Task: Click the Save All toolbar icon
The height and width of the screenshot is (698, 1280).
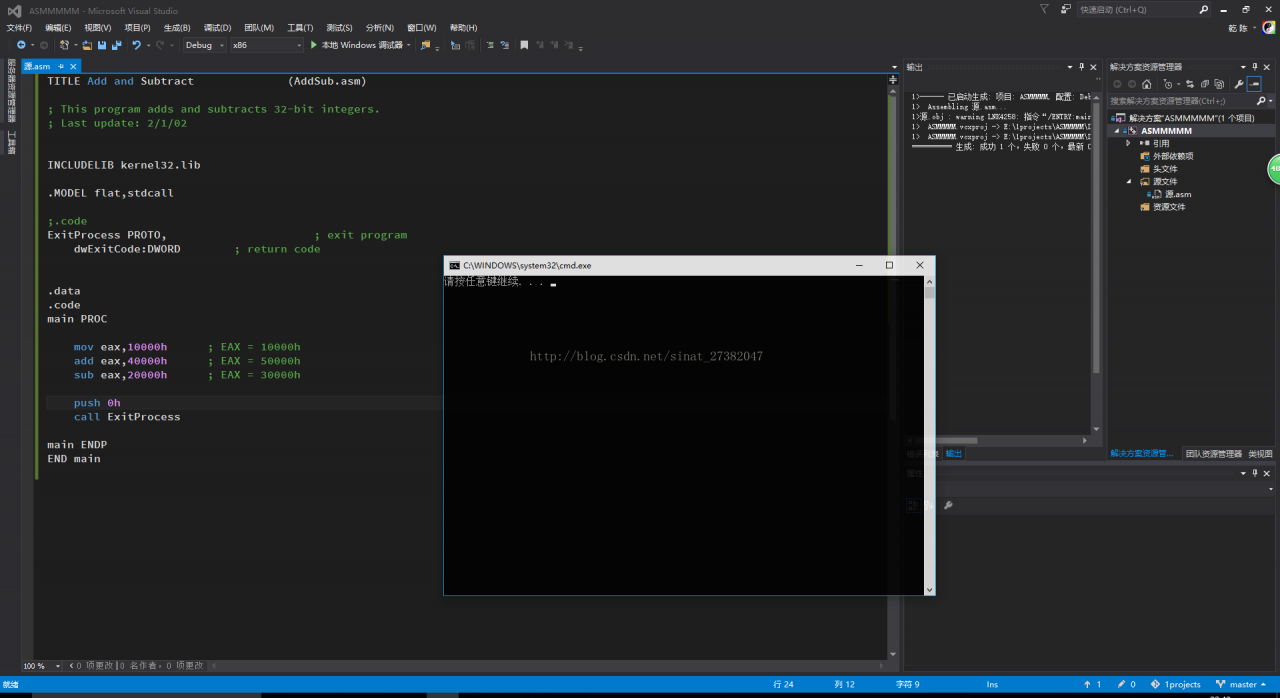Action: point(116,45)
